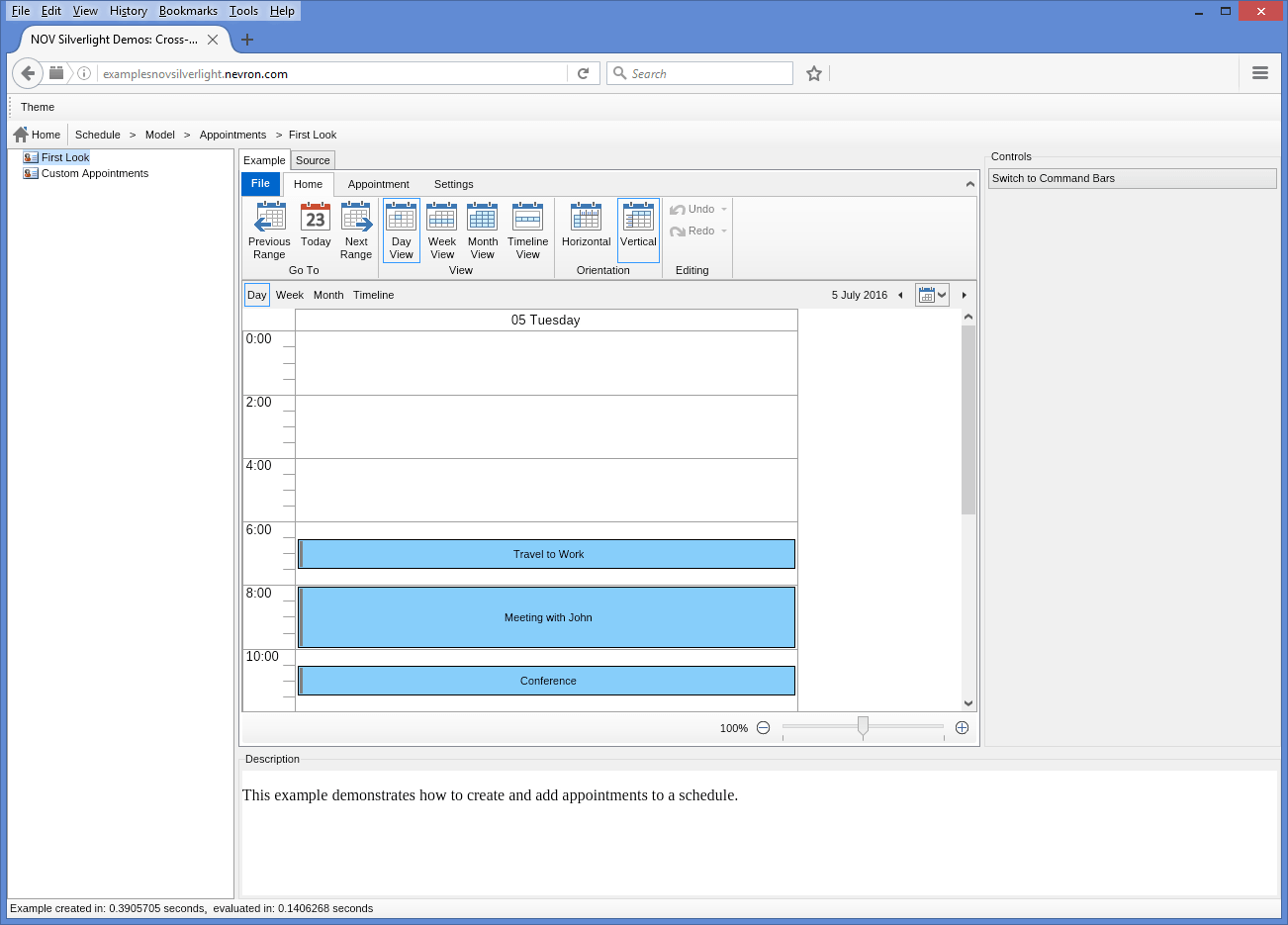Go to previous date with left arrow
The width and height of the screenshot is (1288, 925).
point(900,295)
